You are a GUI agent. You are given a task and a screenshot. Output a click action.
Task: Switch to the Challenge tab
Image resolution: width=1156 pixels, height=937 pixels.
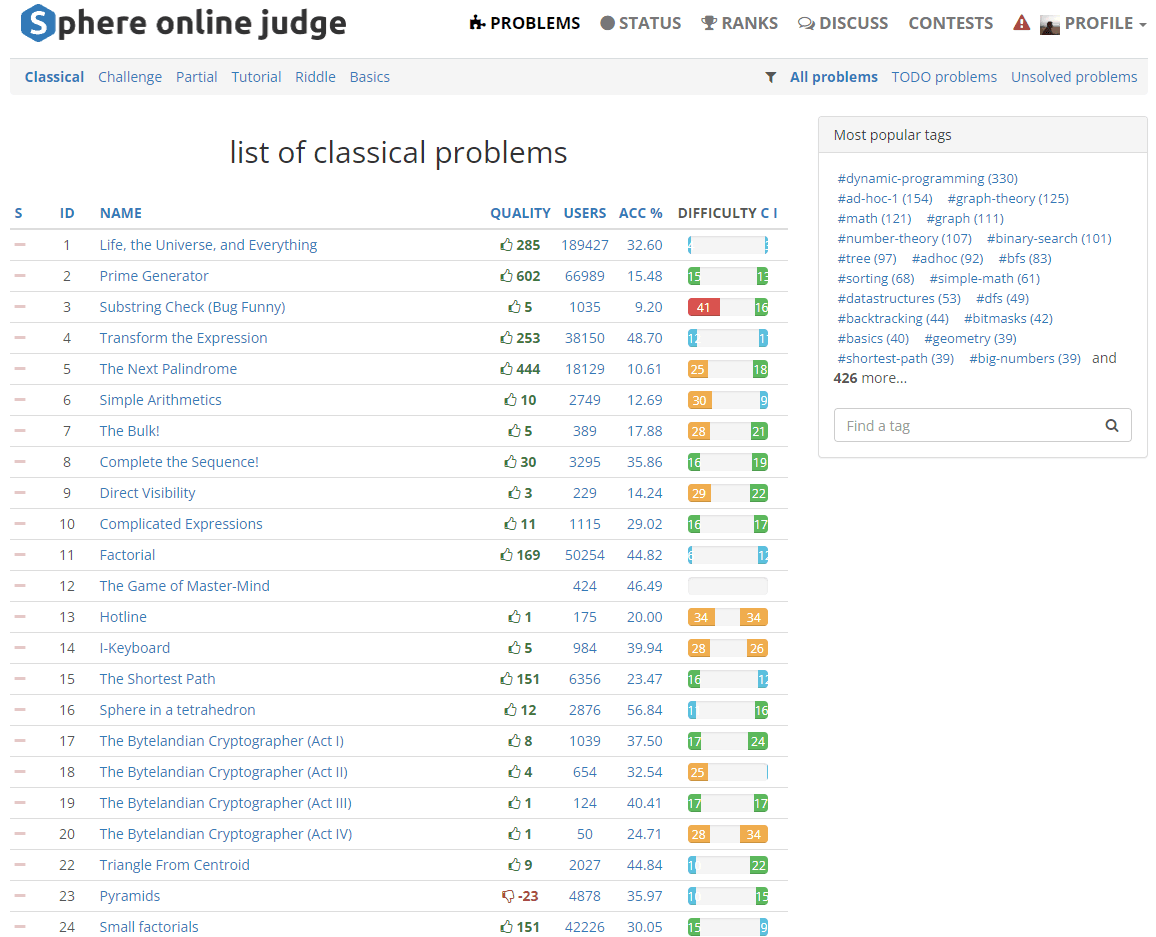(130, 77)
